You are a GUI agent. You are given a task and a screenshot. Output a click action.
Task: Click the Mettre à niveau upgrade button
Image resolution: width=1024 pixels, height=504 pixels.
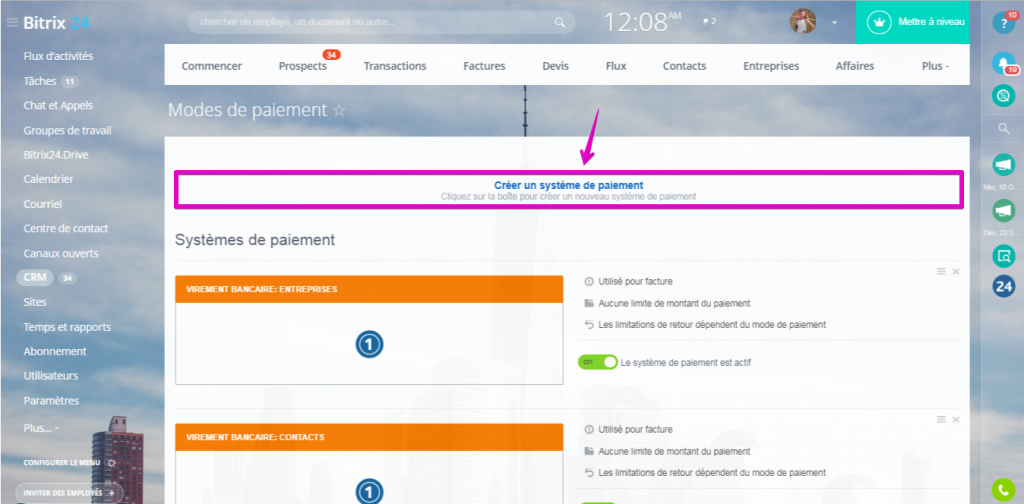(x=912, y=22)
